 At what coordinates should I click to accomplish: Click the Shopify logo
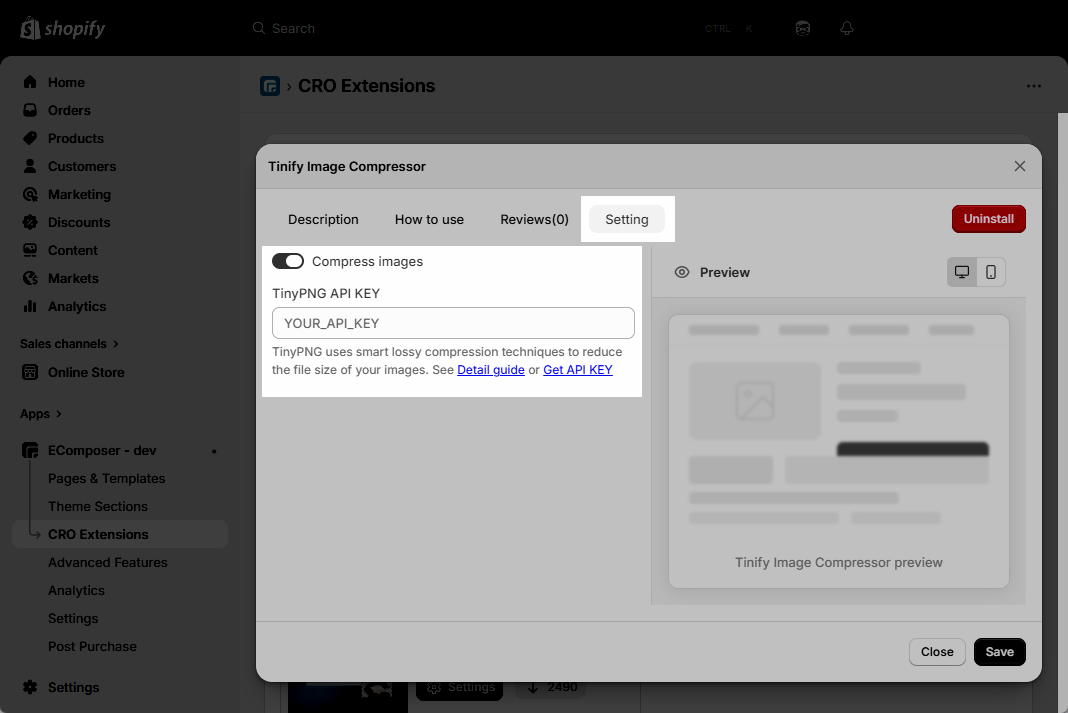63,29
